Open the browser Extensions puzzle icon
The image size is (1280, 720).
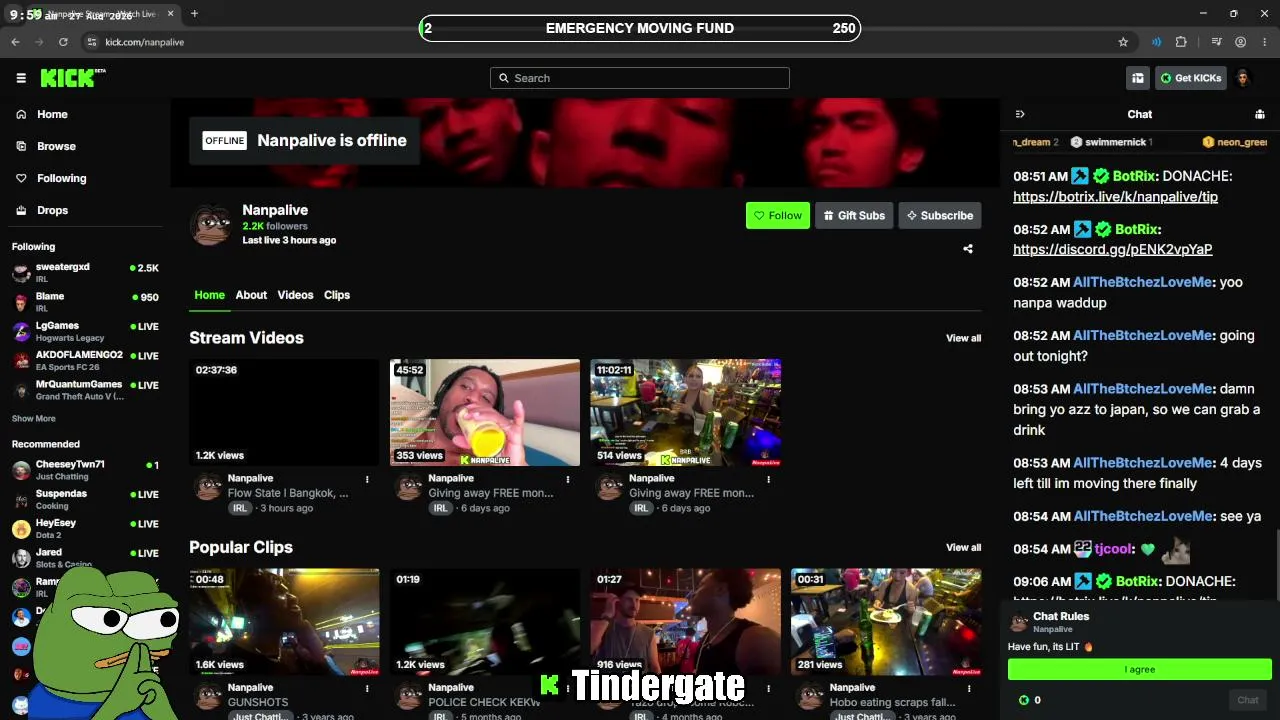pyautogui.click(x=1181, y=42)
